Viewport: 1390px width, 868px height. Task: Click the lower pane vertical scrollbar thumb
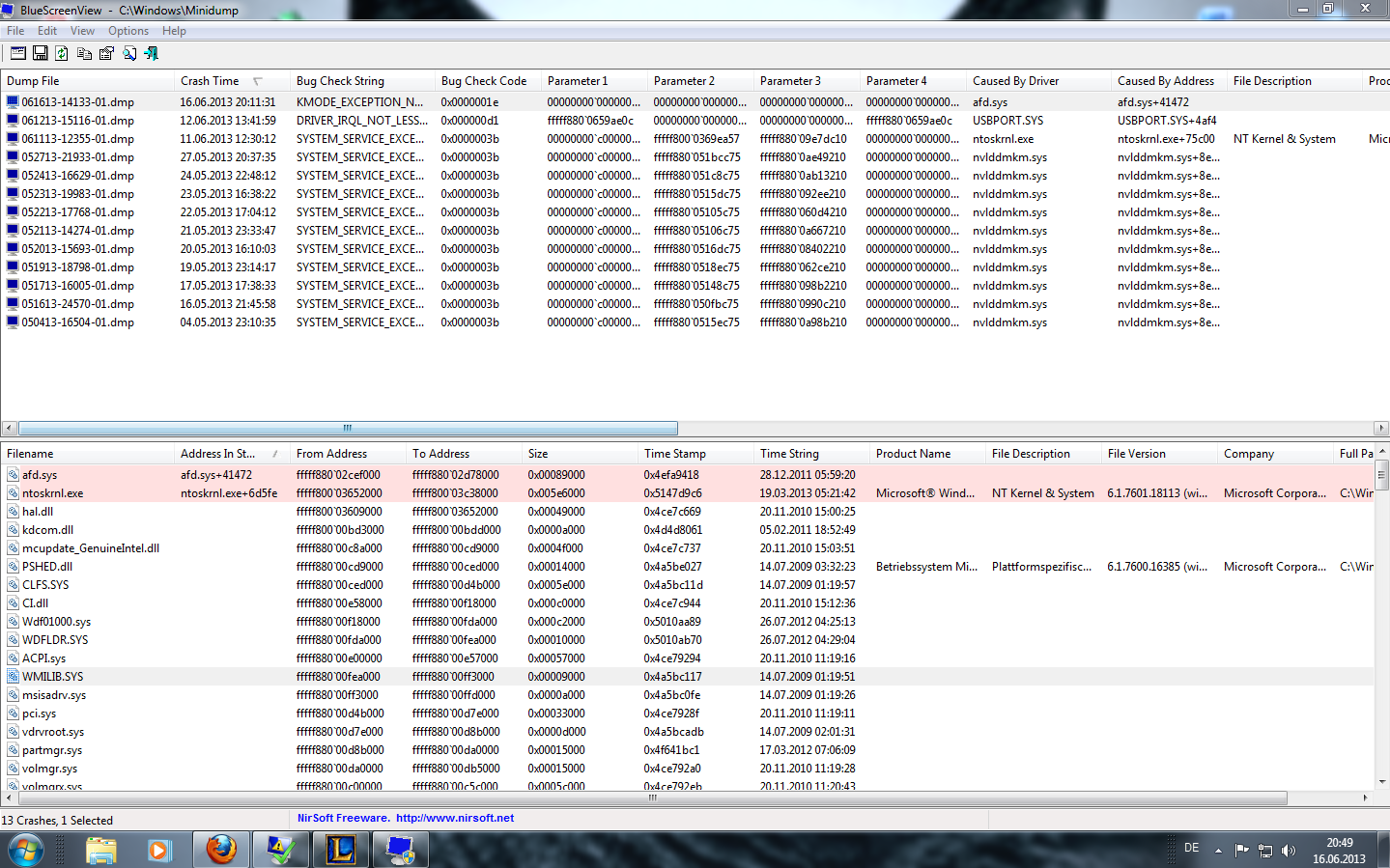point(1381,475)
